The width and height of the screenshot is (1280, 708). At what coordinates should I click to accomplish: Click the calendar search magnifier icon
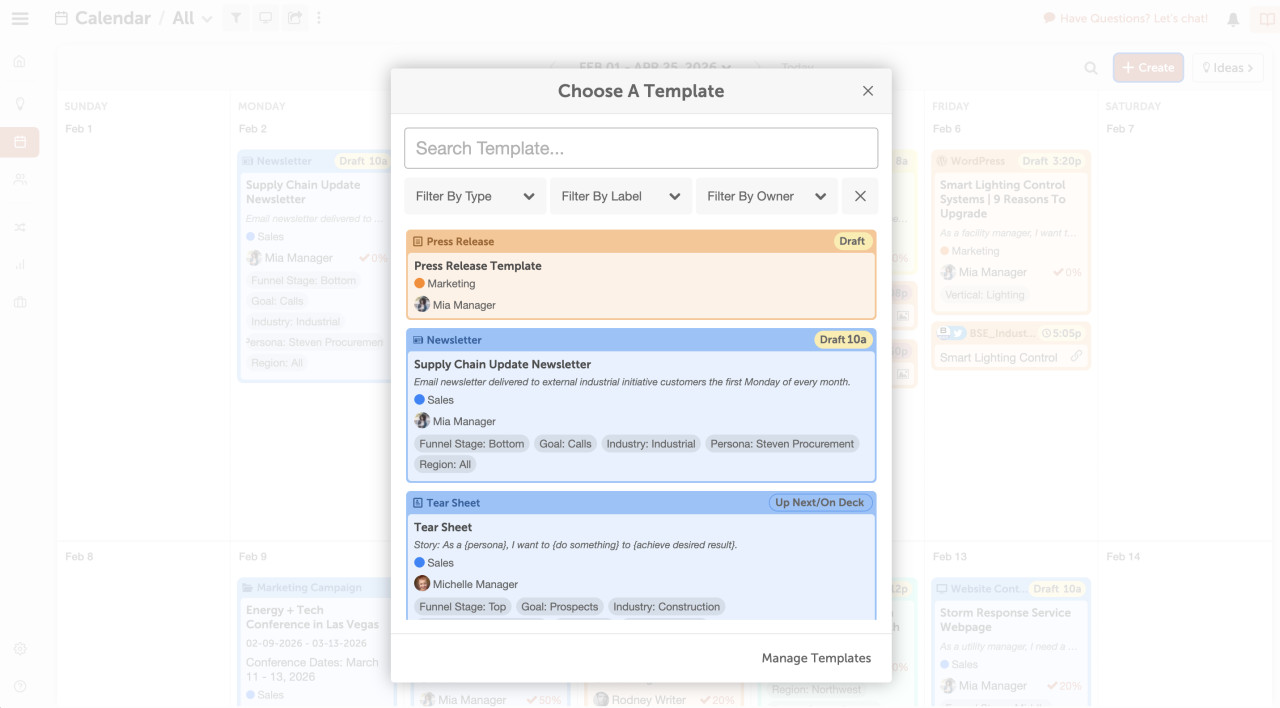click(1091, 68)
